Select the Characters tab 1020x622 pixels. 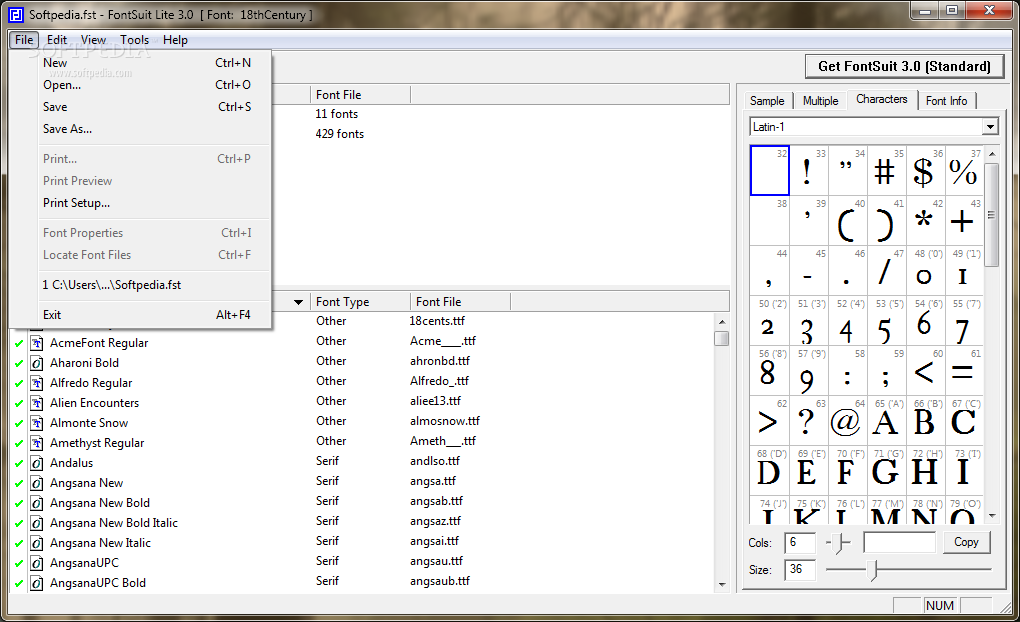(881, 99)
